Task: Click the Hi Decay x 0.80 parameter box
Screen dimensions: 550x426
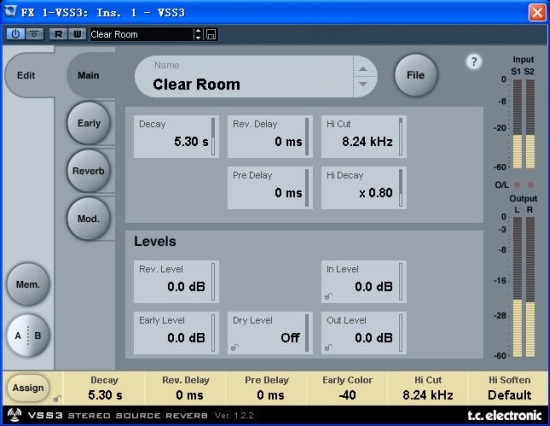Action: 364,188
